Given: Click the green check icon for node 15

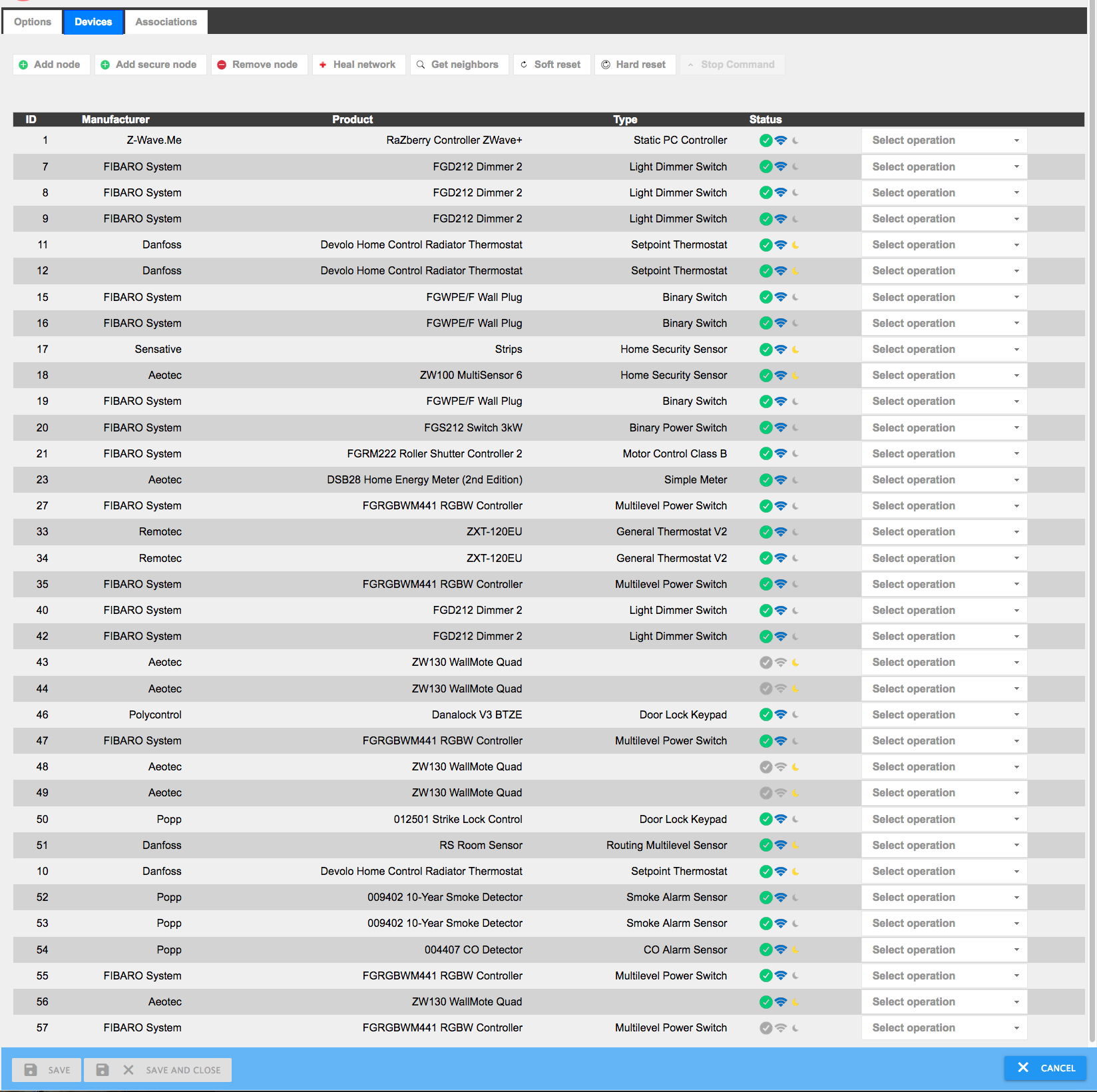Looking at the screenshot, I should click(x=766, y=297).
